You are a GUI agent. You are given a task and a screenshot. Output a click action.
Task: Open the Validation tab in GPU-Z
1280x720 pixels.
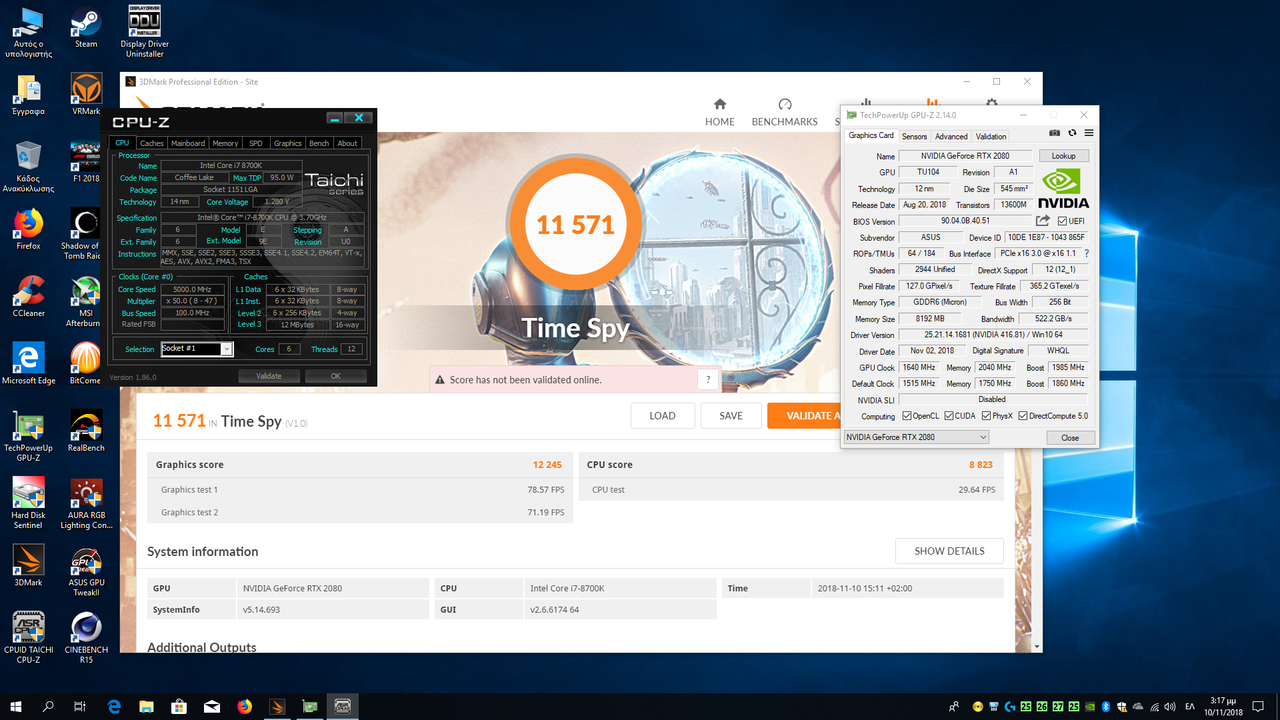(991, 136)
